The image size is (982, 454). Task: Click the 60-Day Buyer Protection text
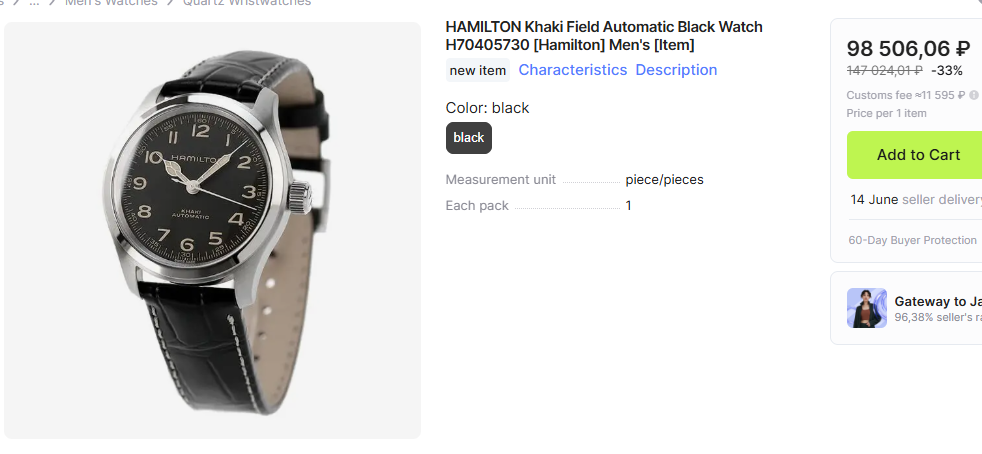click(x=912, y=240)
